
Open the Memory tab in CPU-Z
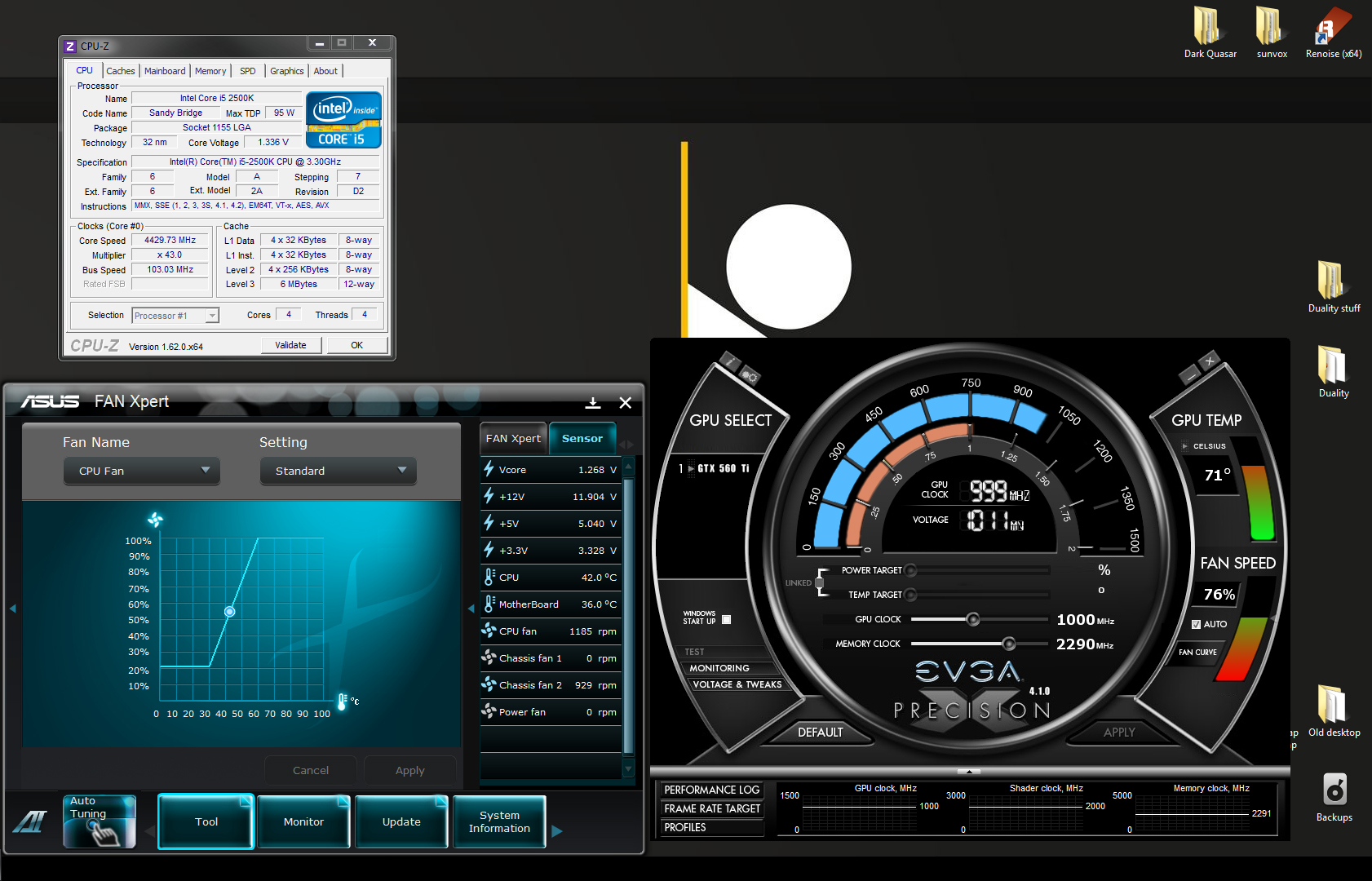coord(210,71)
